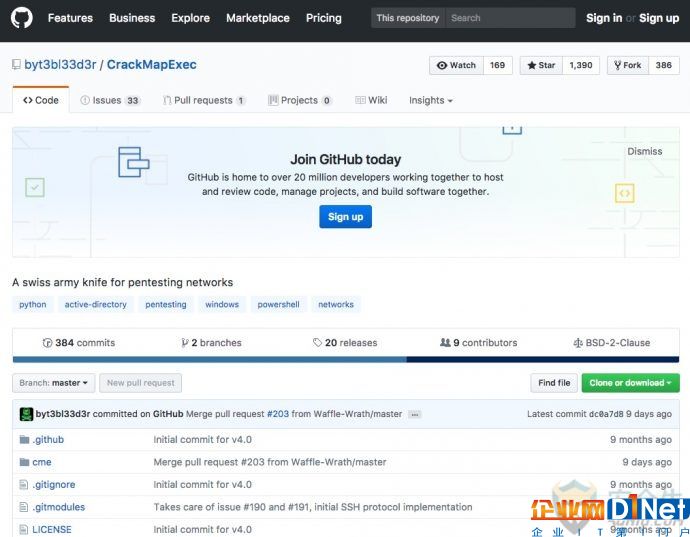690x537 pixels.
Task: Click the byt3bl33d3r committer avatar
Action: [x=26, y=414]
